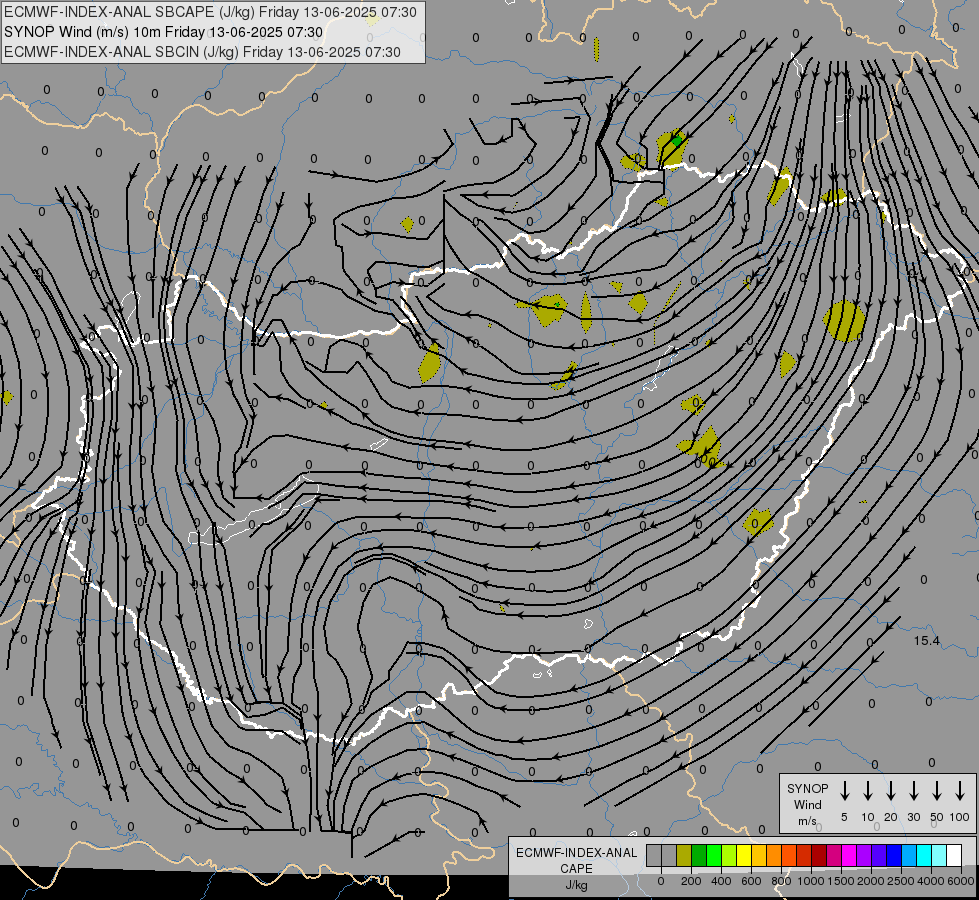Click the '2000' tick label under the colour bar

coord(871,881)
